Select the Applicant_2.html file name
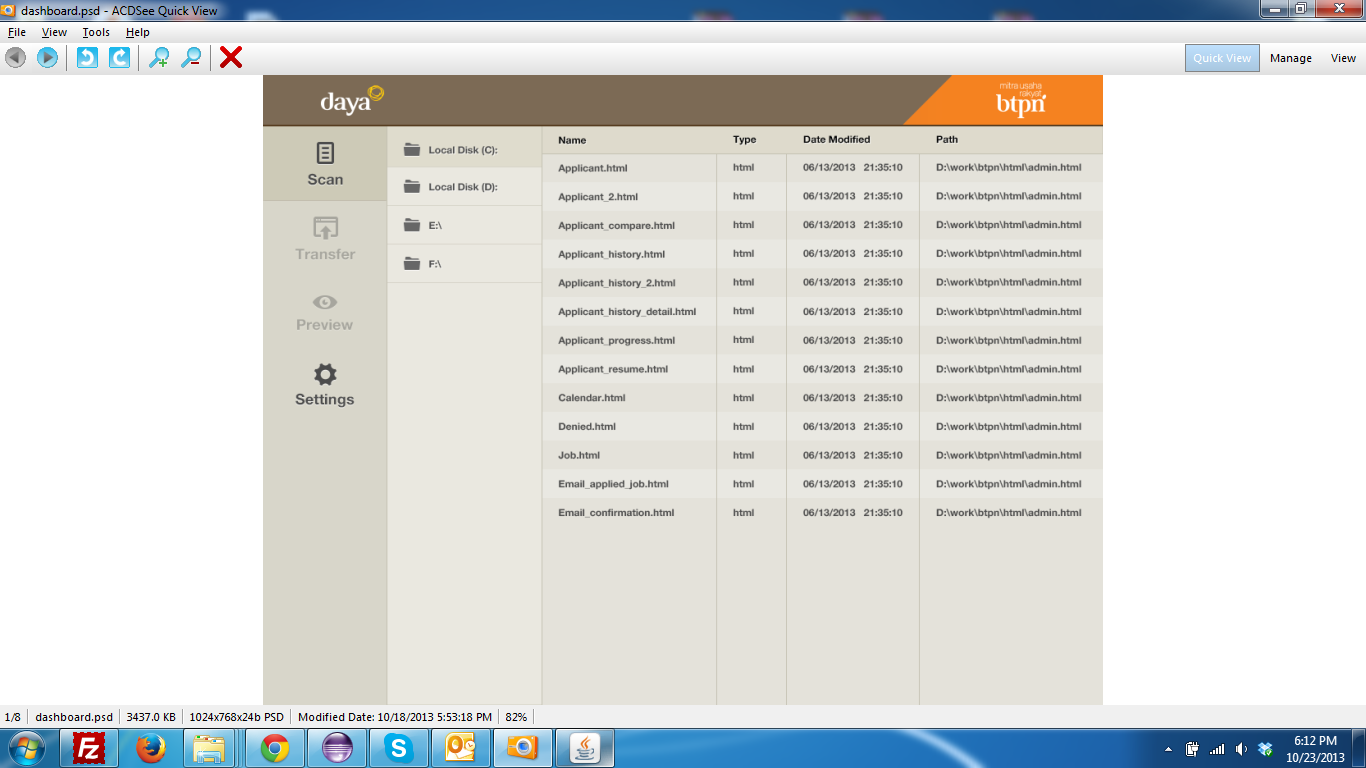 coord(598,197)
